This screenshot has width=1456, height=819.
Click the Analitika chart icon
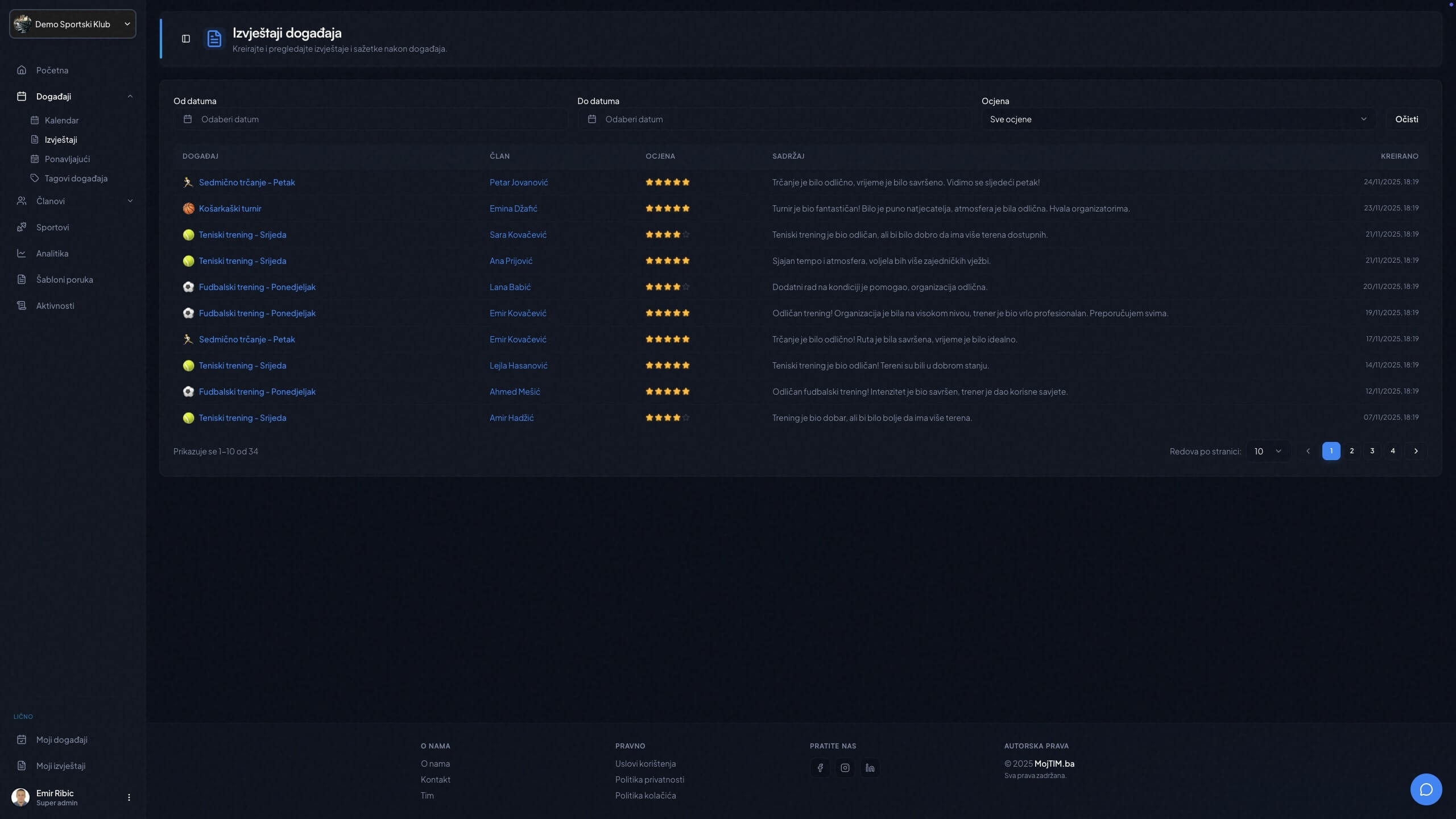tap(22, 254)
